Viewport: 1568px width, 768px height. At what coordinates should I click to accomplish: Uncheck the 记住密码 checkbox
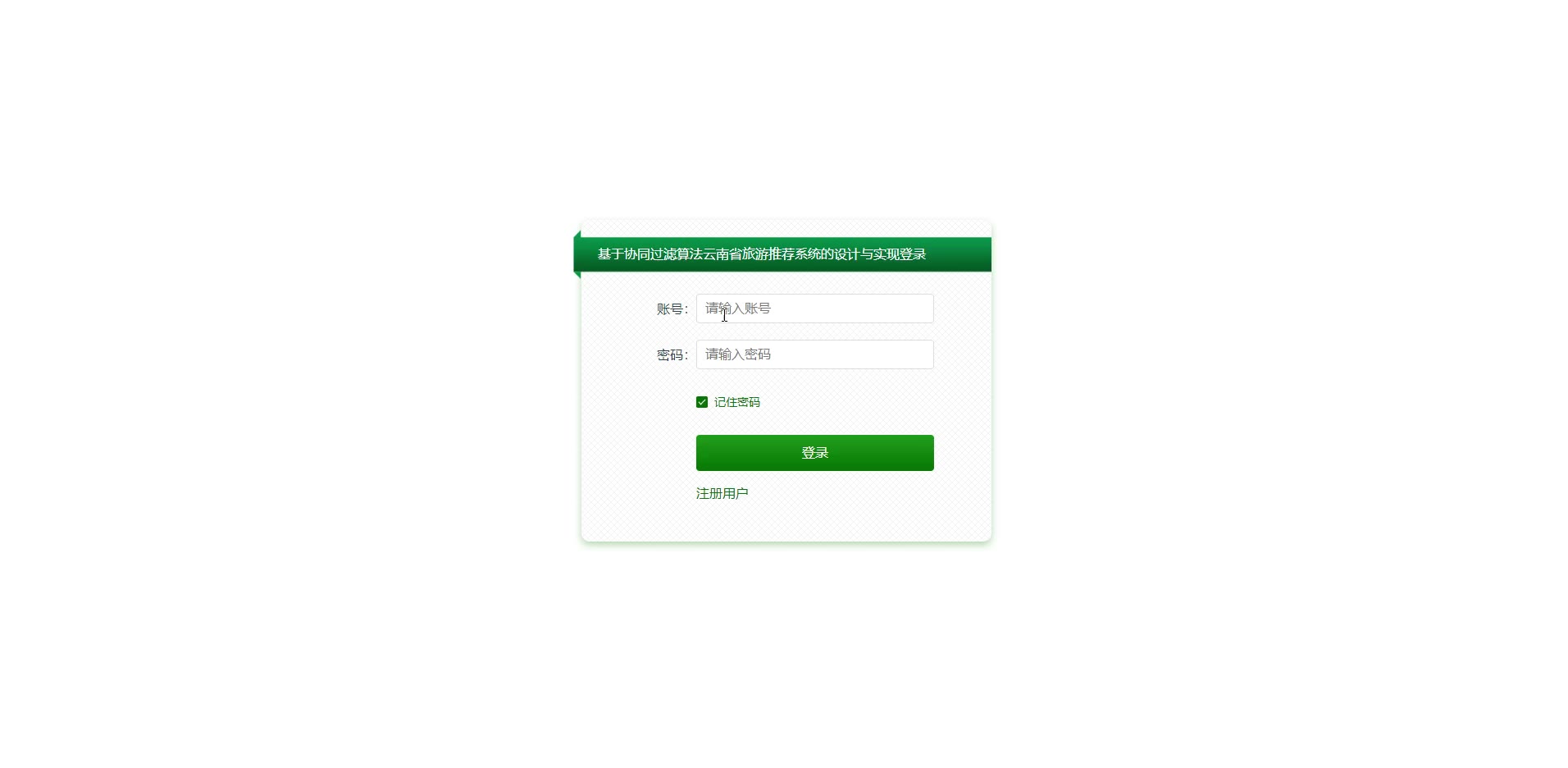pyautogui.click(x=702, y=402)
